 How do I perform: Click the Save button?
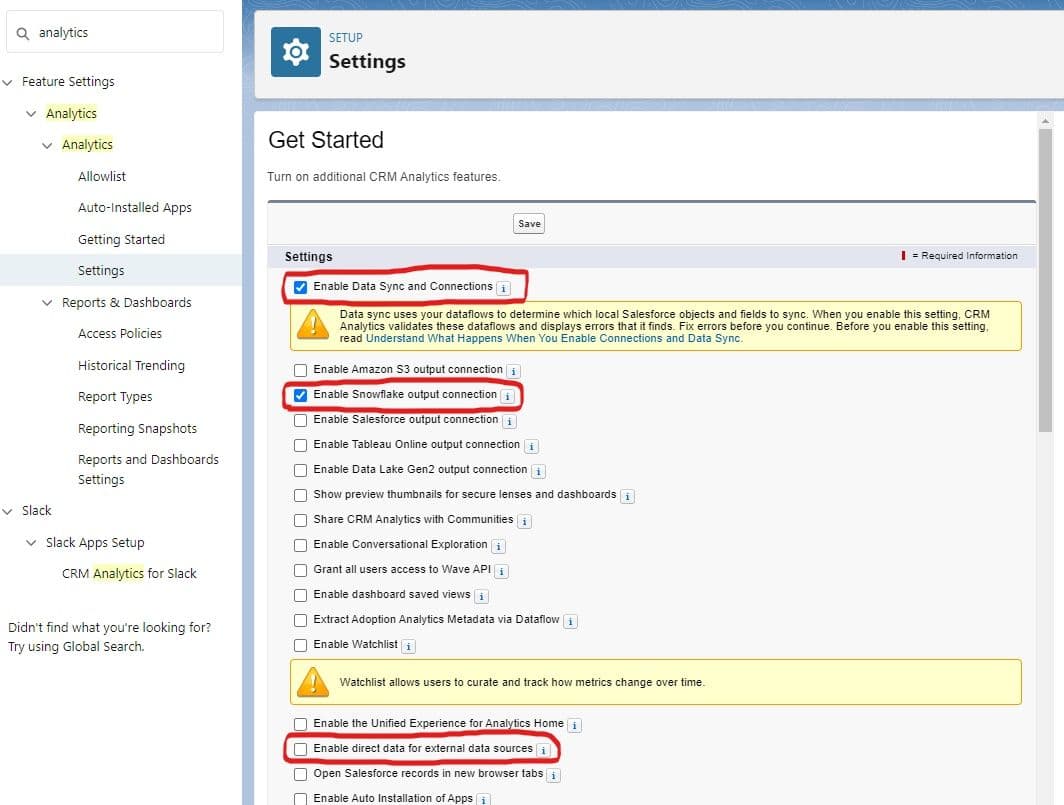528,223
